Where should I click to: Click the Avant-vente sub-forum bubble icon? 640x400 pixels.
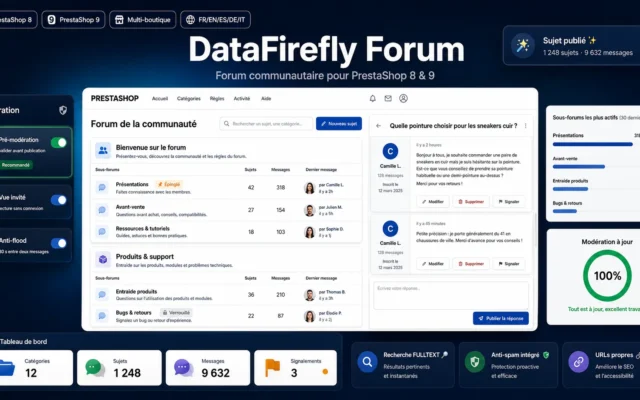(x=102, y=210)
